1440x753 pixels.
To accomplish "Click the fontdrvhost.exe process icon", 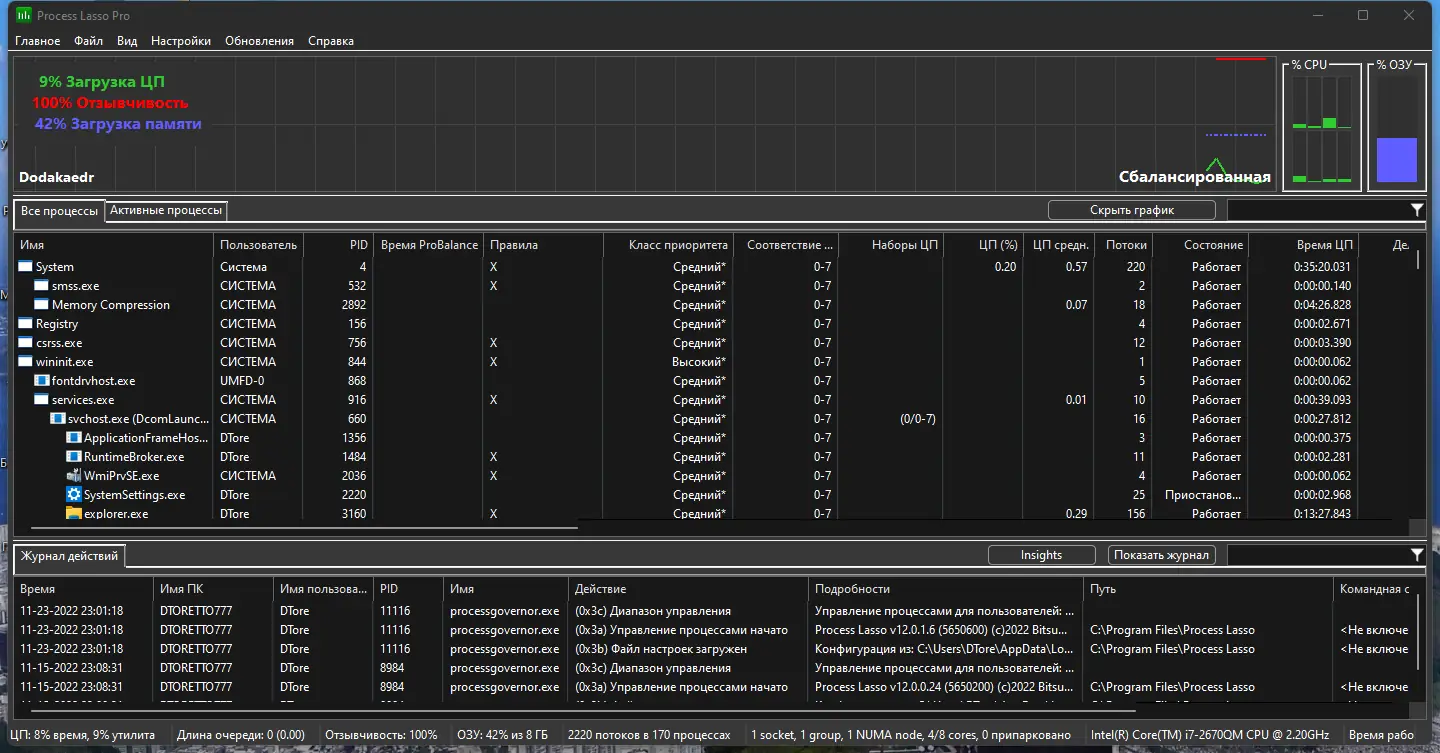I will coord(41,381).
